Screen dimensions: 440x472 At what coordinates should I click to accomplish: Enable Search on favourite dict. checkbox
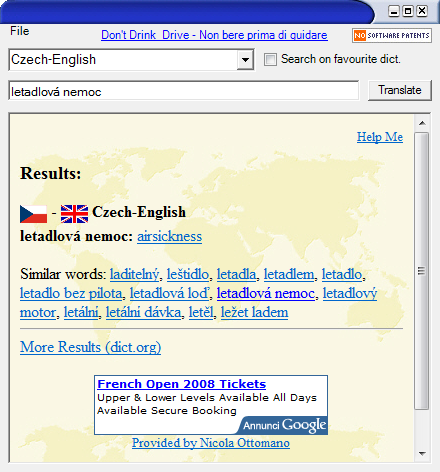pyautogui.click(x=270, y=60)
